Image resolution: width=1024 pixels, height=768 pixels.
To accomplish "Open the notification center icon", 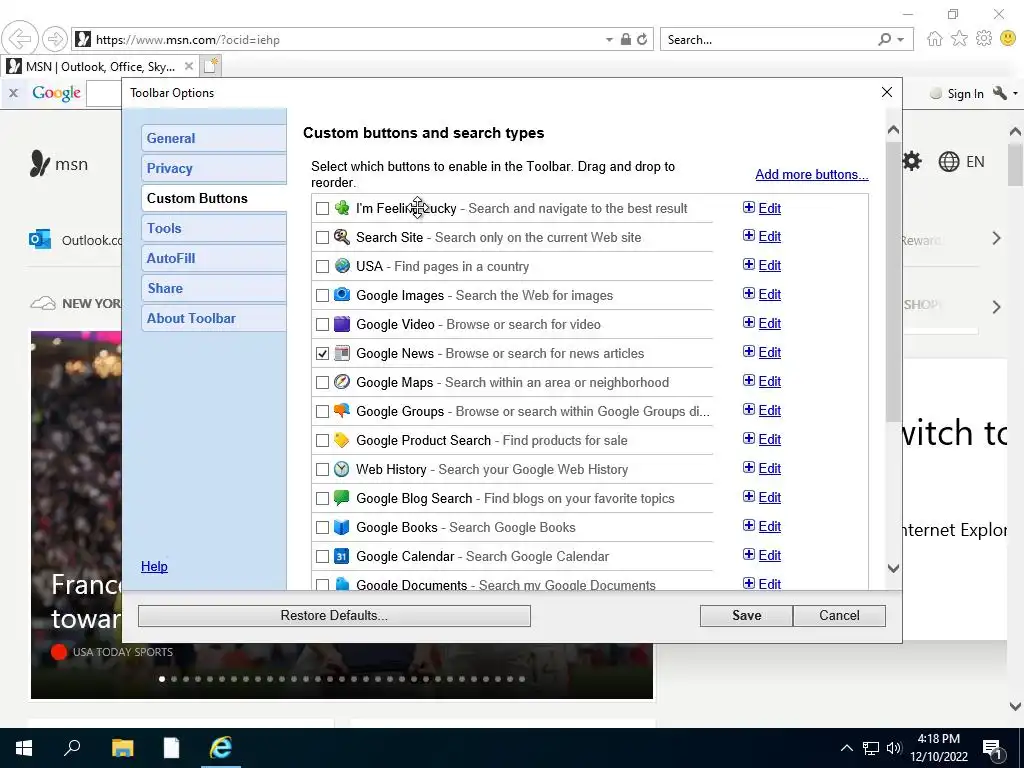I will pyautogui.click(x=992, y=750).
